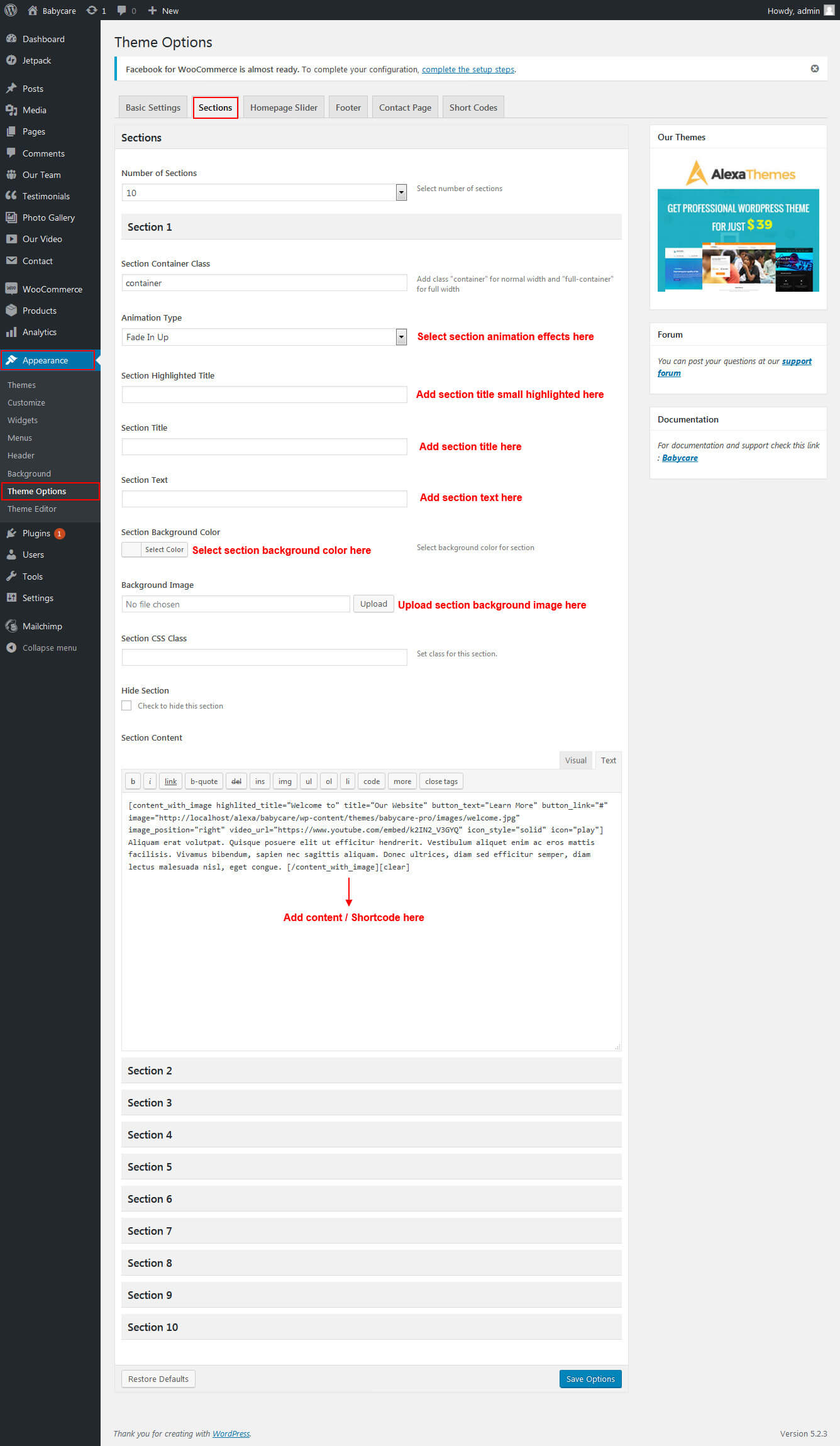Click the Section Container Class field
Screen dimensions: 840x1446
pos(264,283)
